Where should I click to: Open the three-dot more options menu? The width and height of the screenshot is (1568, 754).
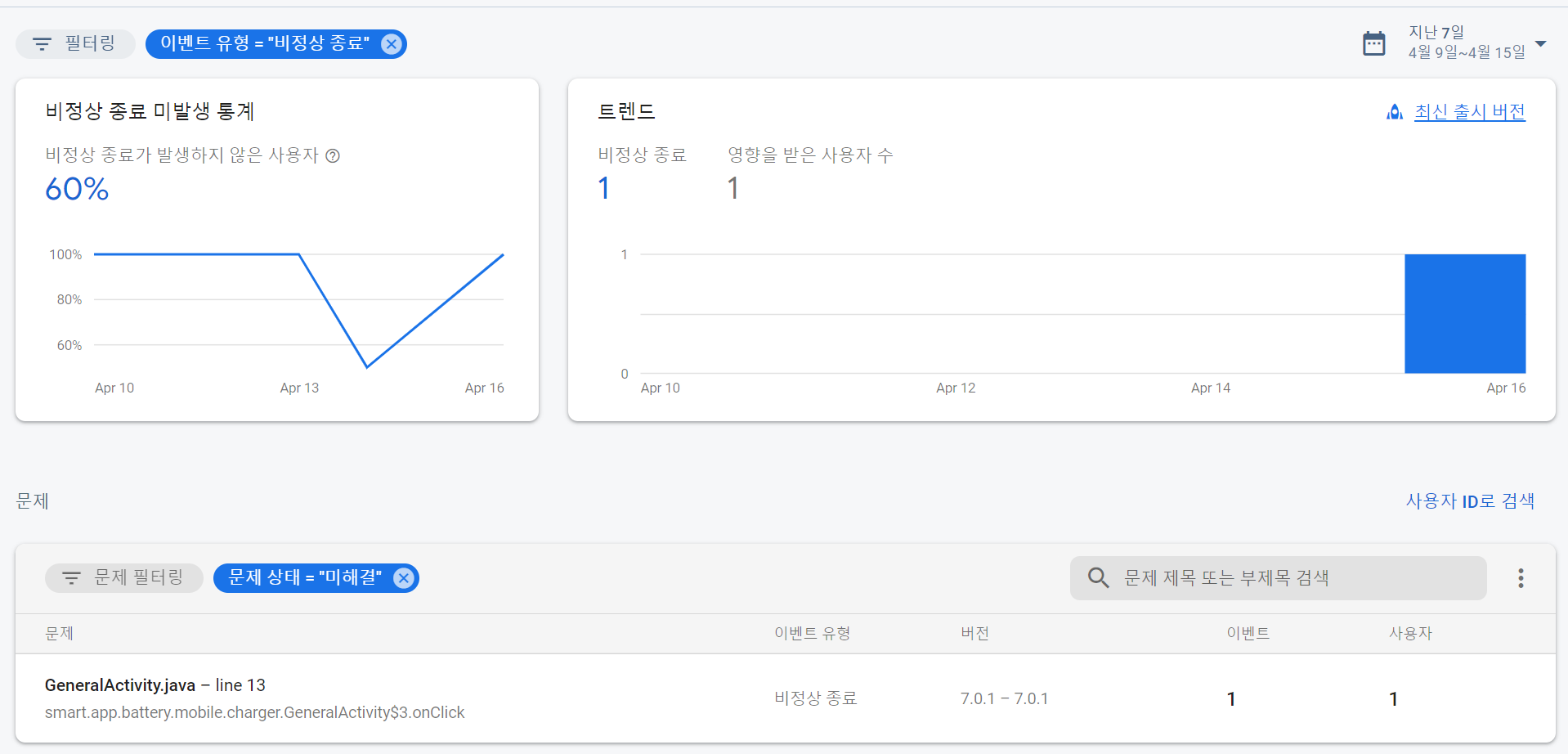coord(1521,578)
